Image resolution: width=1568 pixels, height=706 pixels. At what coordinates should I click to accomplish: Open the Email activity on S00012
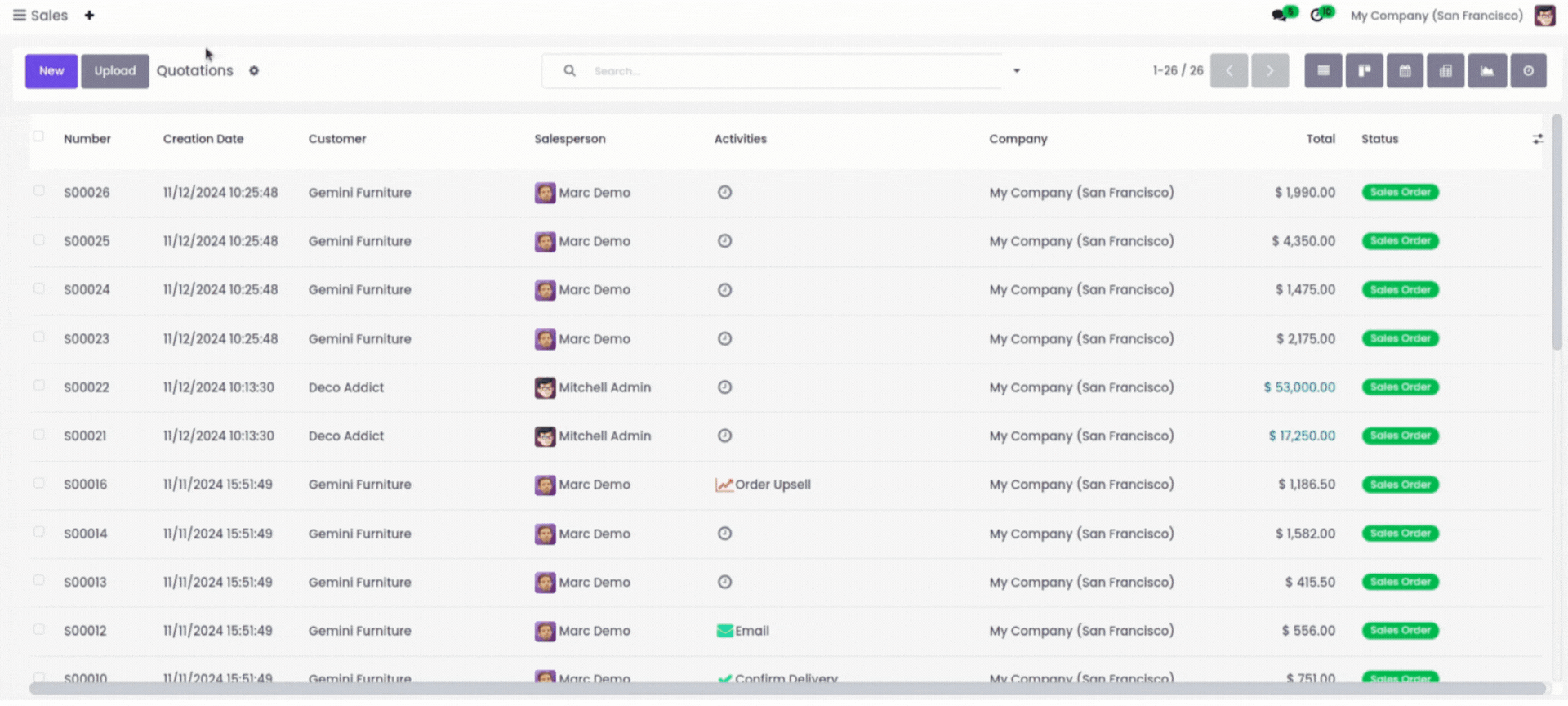click(743, 631)
